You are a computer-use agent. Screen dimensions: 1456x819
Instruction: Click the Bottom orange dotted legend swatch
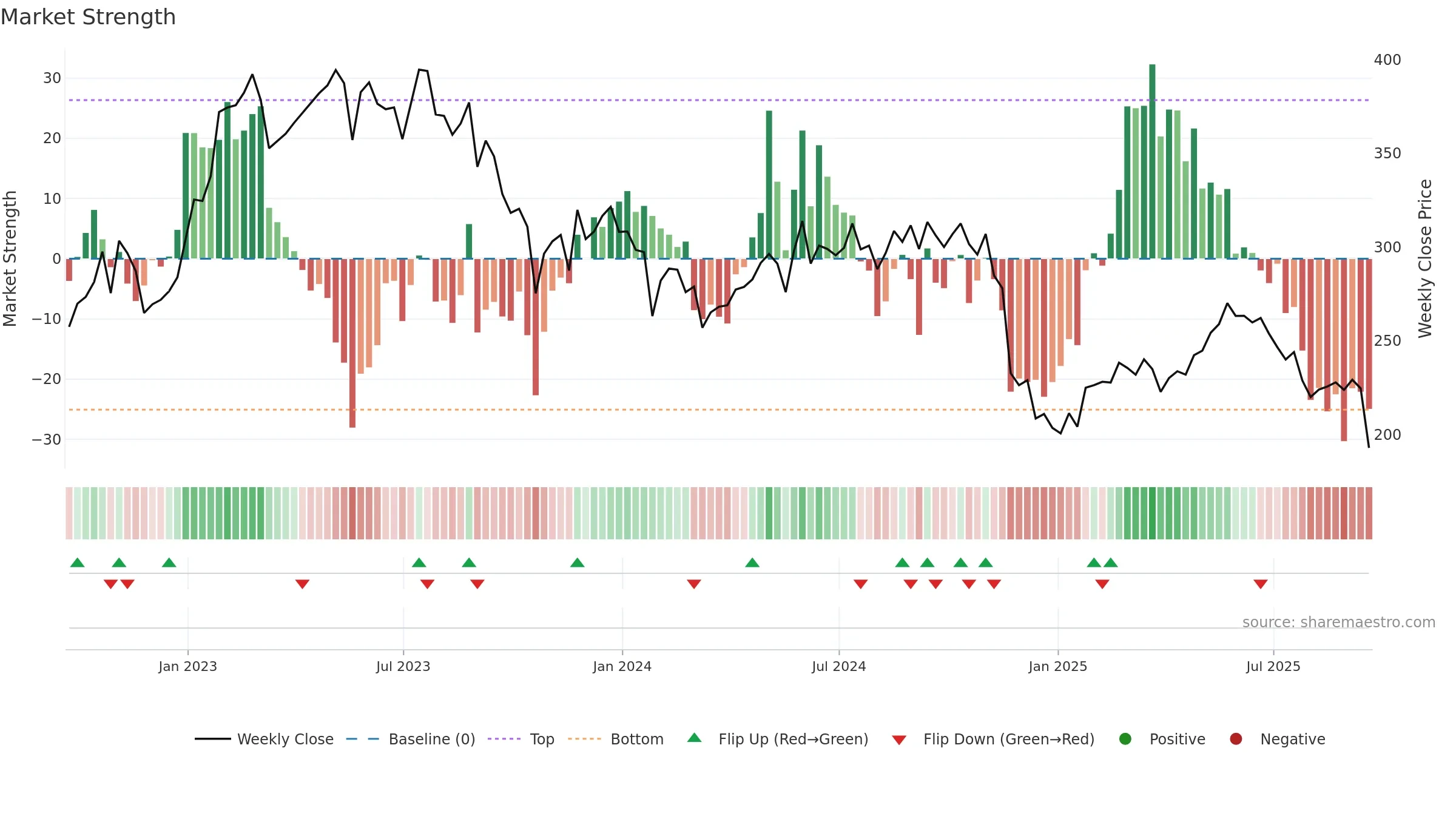click(x=585, y=739)
